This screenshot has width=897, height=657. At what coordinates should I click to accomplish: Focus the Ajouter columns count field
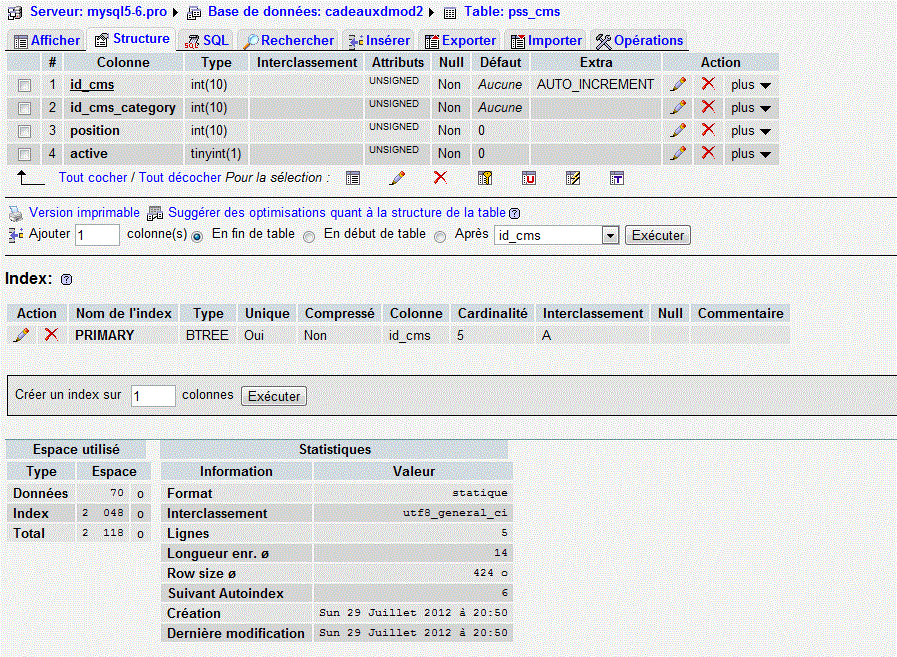97,235
